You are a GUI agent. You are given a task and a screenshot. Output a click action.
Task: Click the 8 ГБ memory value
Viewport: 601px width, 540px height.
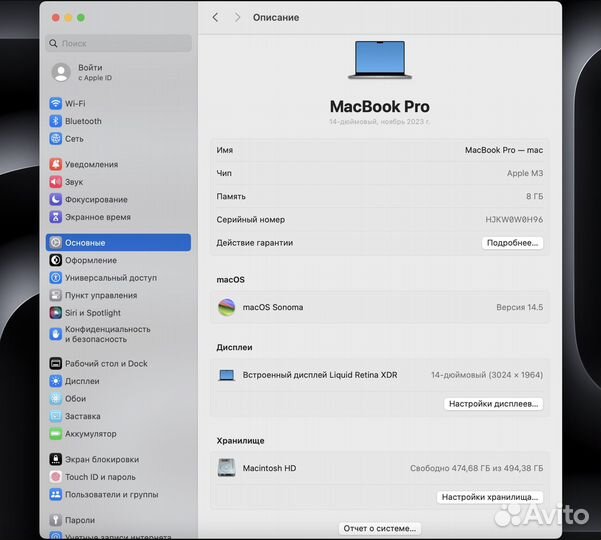click(x=534, y=197)
